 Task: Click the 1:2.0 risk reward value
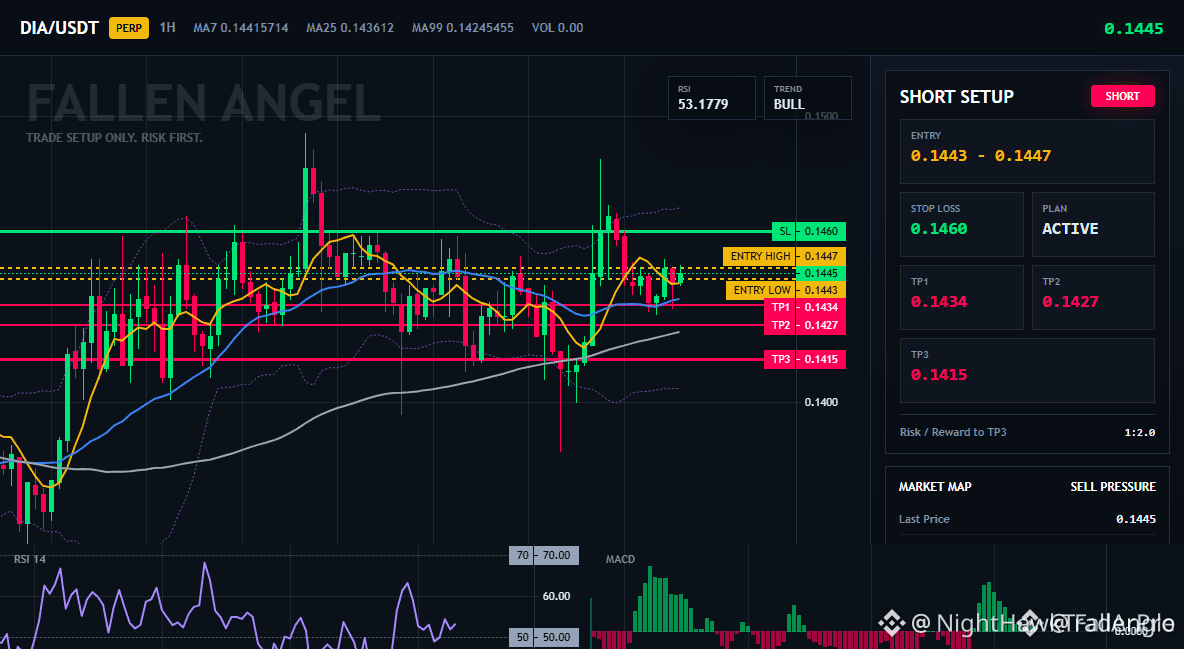(1139, 432)
